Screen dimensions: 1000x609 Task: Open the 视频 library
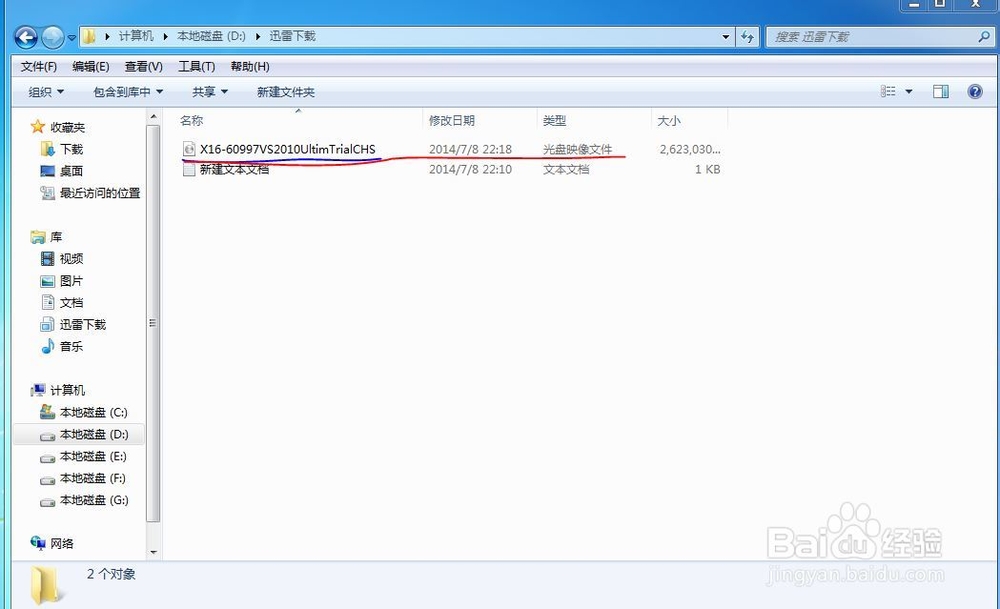pyautogui.click(x=71, y=258)
